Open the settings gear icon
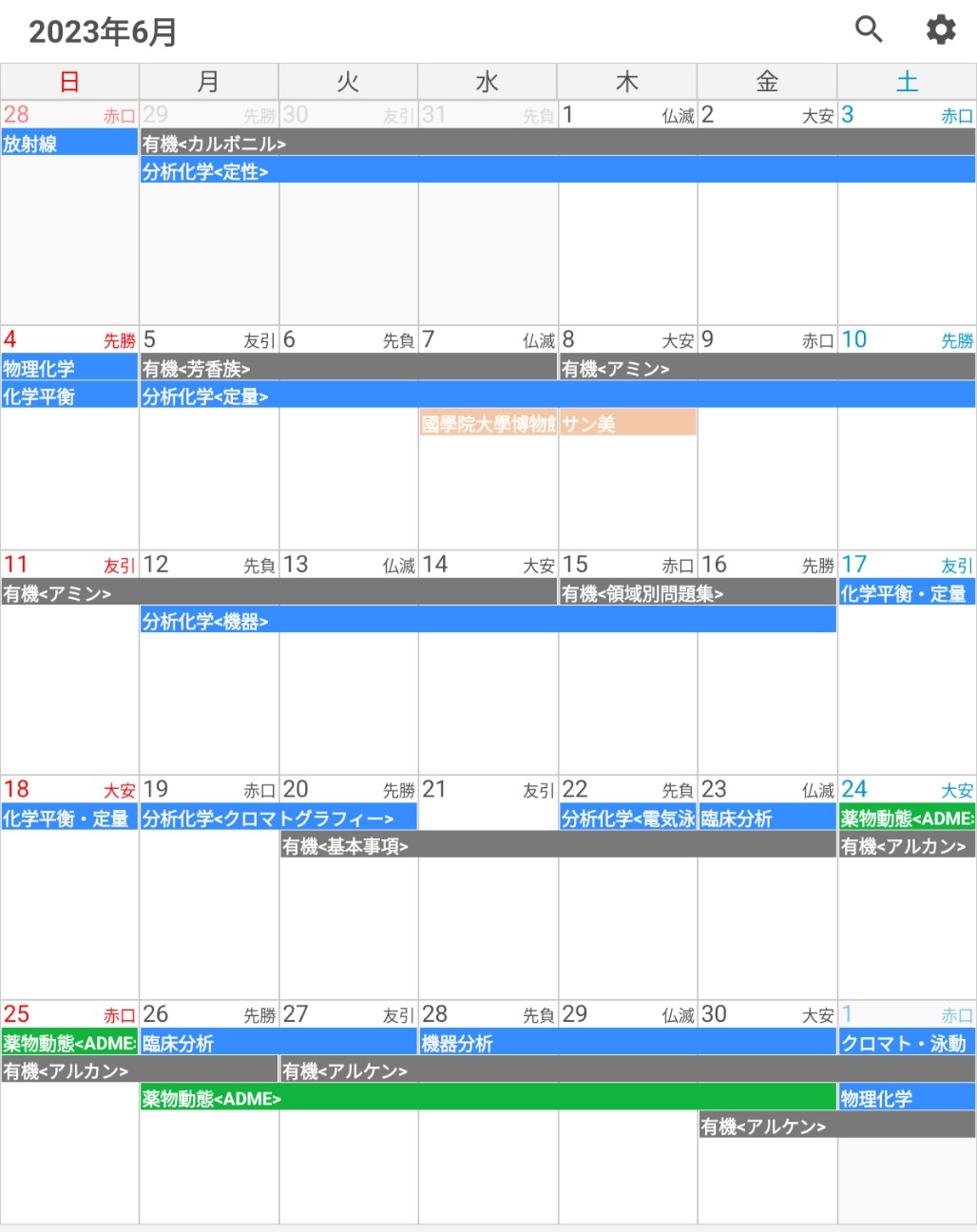This screenshot has height=1232, width=977. 941,29
